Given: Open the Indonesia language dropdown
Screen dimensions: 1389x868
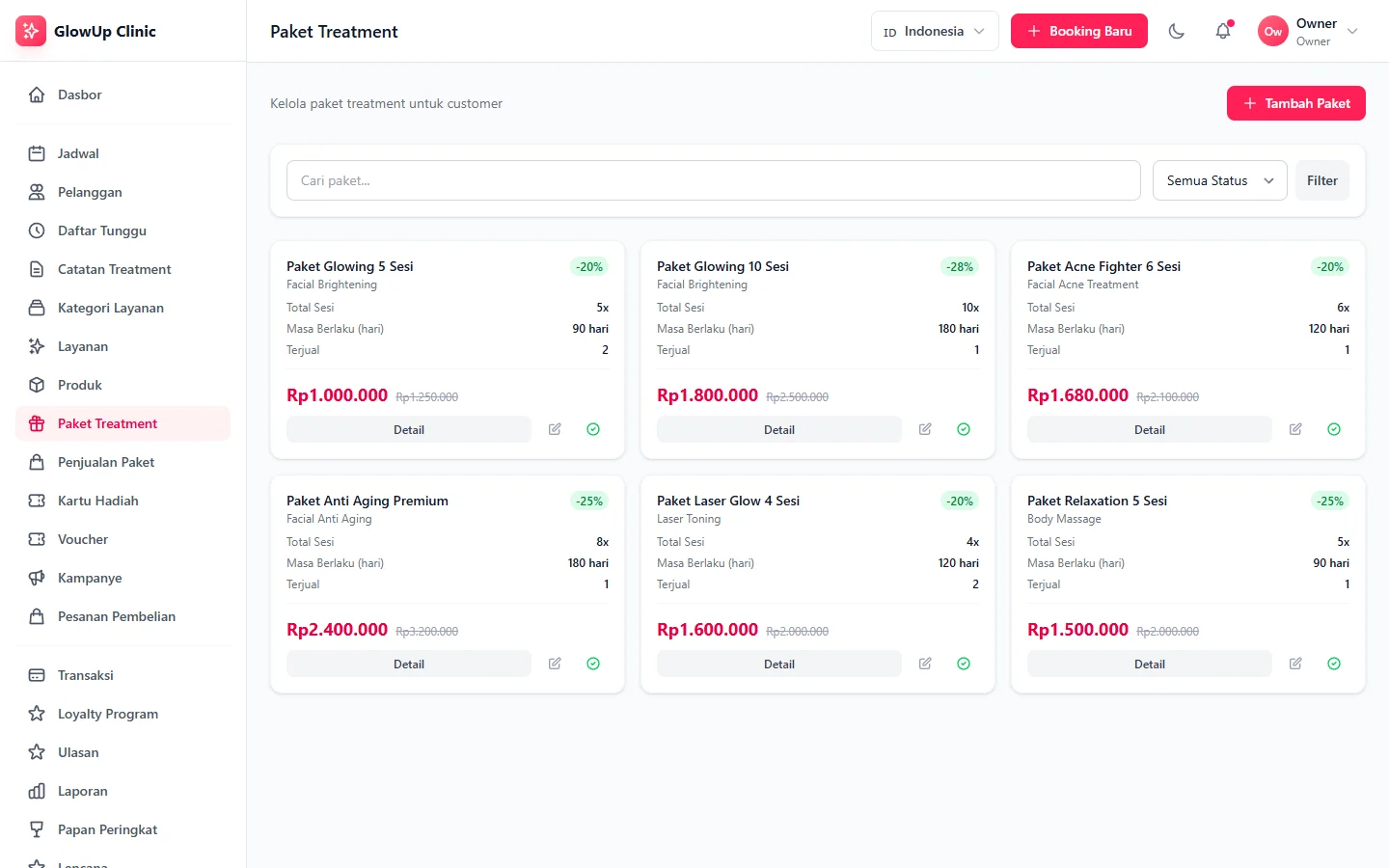Looking at the screenshot, I should coord(935,31).
